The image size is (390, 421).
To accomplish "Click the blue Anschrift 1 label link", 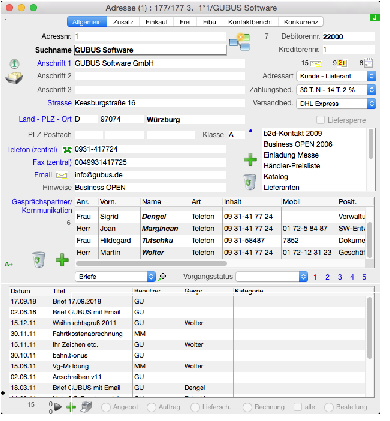I will tap(54, 63).
